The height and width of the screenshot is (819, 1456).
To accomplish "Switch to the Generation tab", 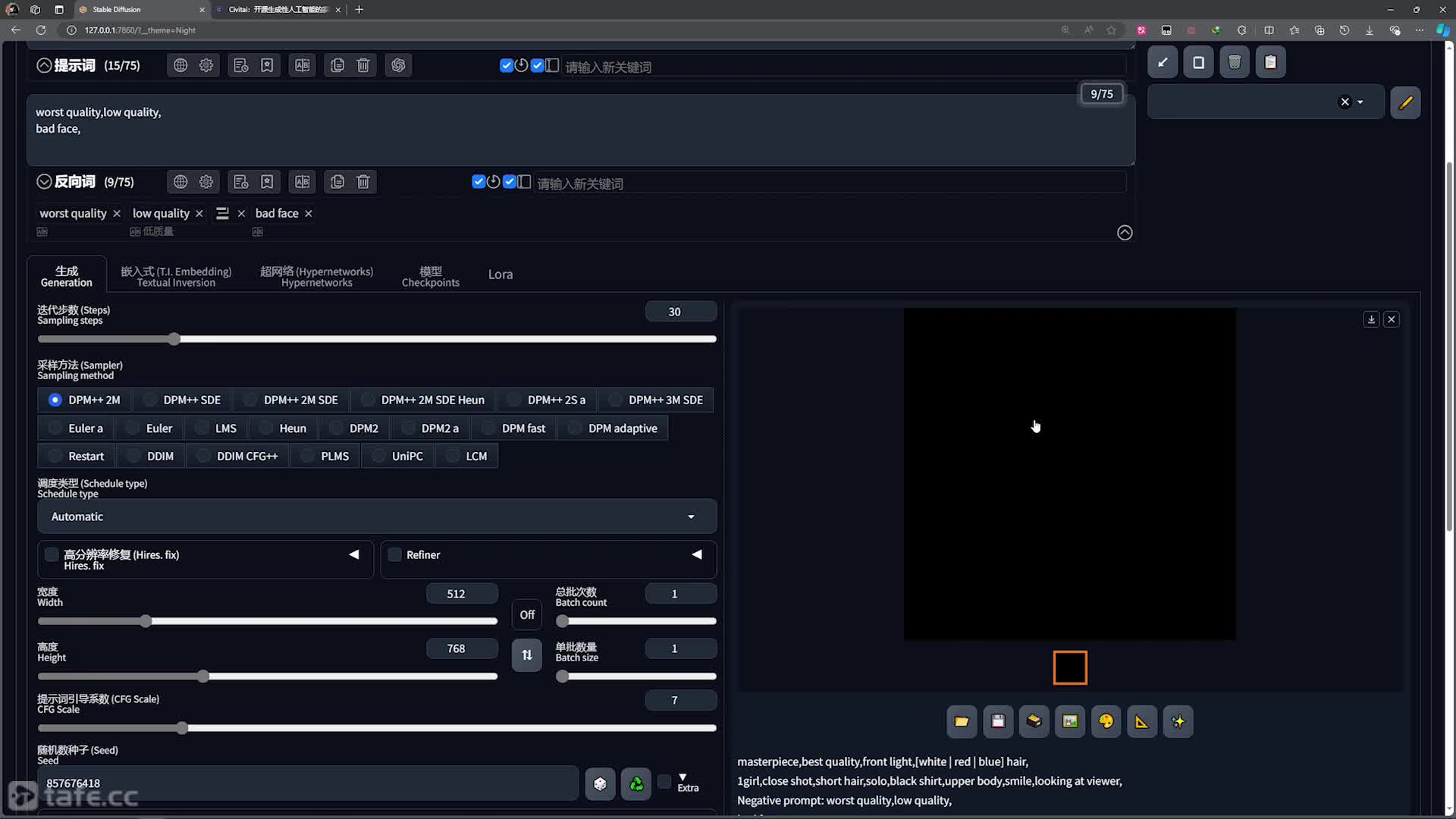I will pyautogui.click(x=67, y=276).
